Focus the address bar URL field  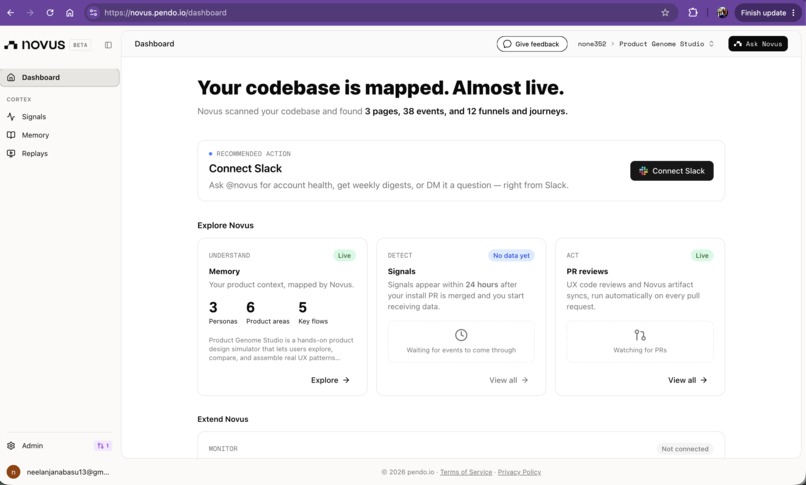coord(380,13)
